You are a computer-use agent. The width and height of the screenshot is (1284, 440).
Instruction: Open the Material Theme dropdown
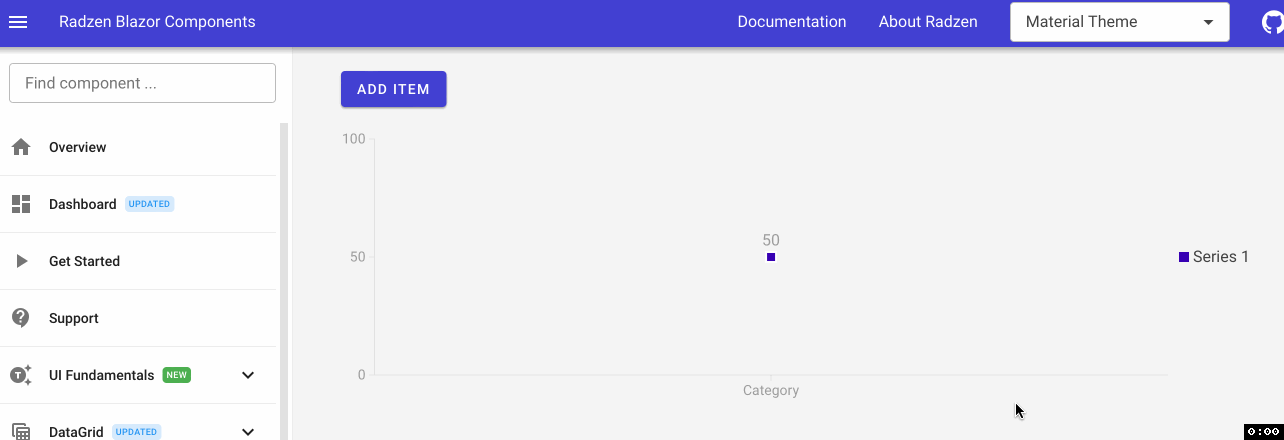point(1120,22)
